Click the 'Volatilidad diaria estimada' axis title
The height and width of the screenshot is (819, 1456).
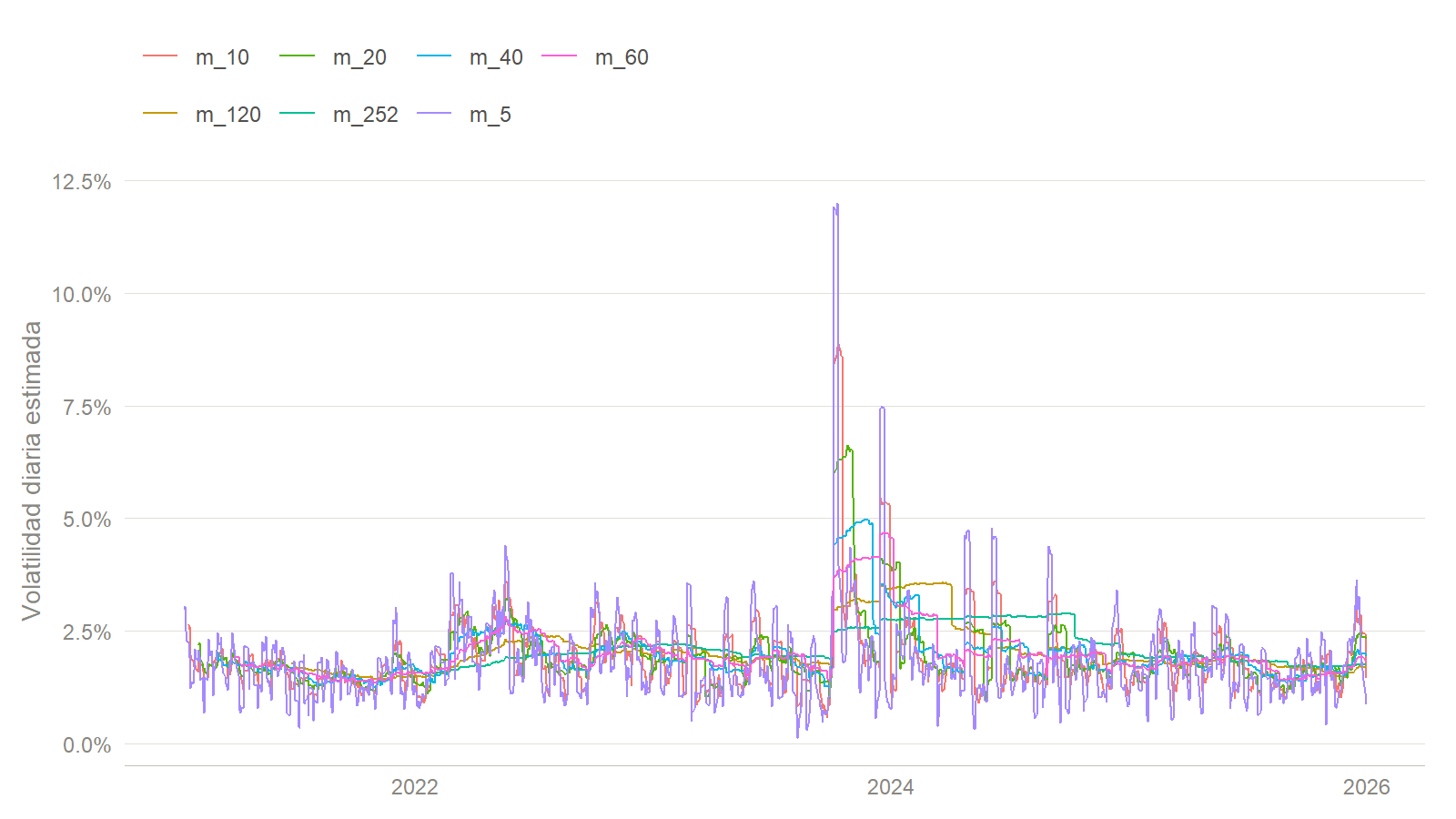tap(32, 470)
